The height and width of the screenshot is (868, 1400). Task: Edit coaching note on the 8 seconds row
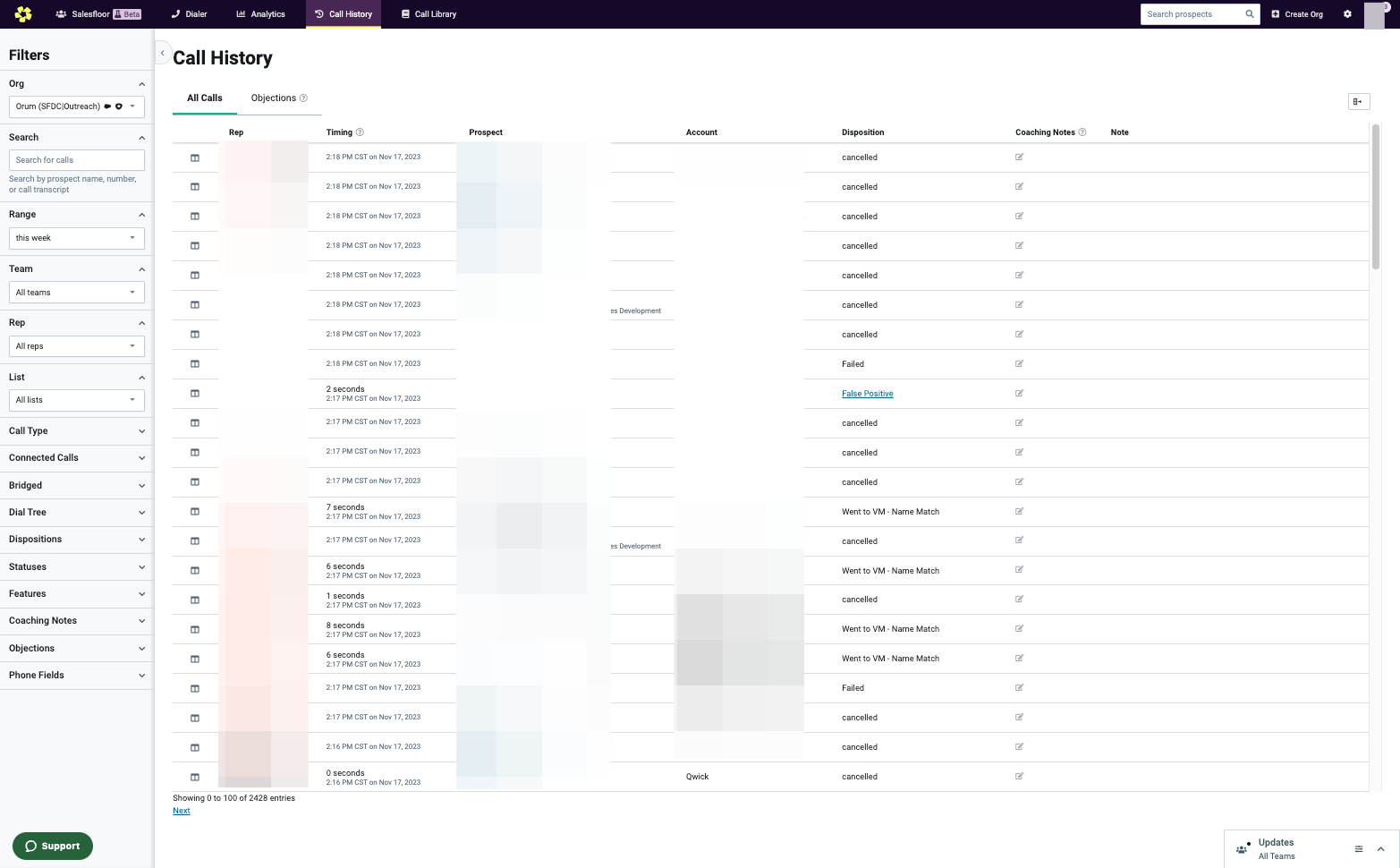[x=1019, y=629]
